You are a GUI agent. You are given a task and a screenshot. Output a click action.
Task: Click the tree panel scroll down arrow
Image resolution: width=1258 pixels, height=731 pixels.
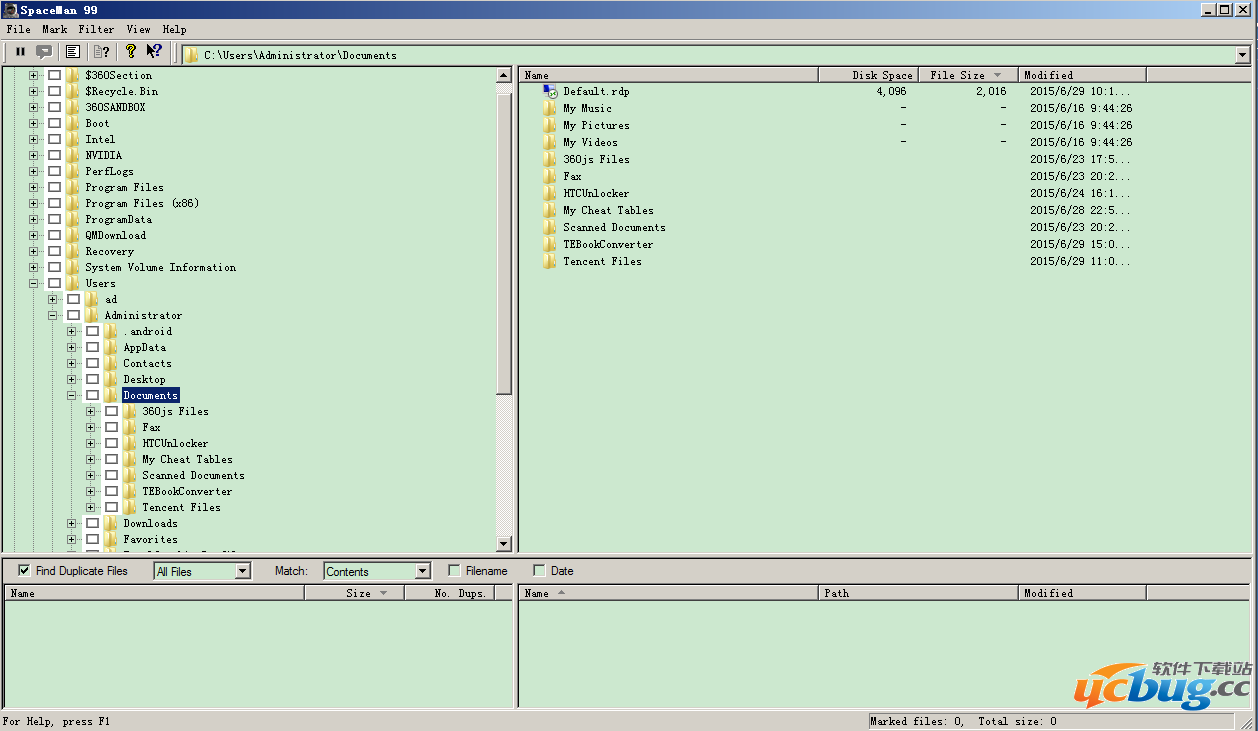pyautogui.click(x=504, y=544)
